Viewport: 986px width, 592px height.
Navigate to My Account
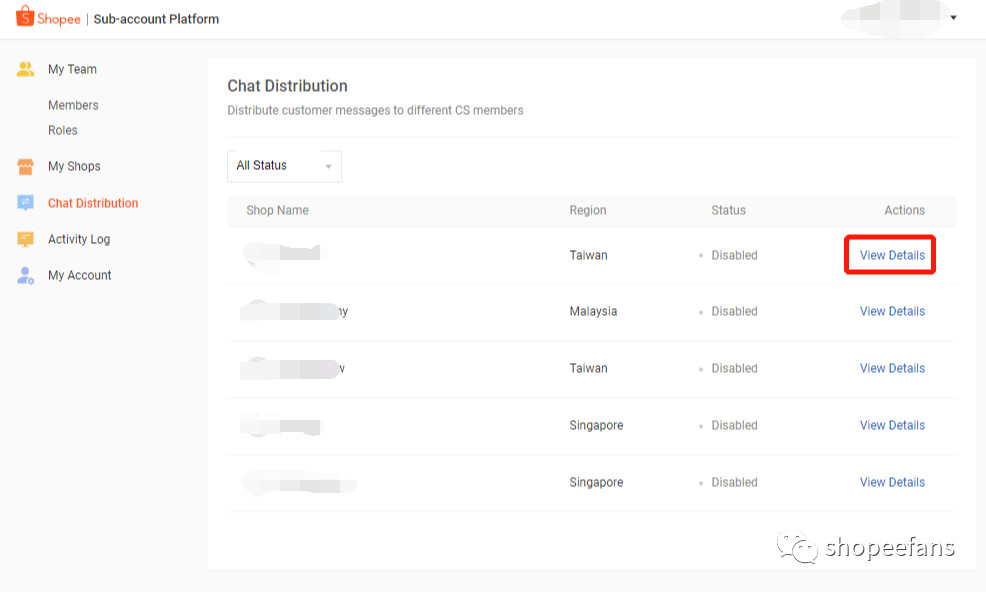[x=80, y=275]
